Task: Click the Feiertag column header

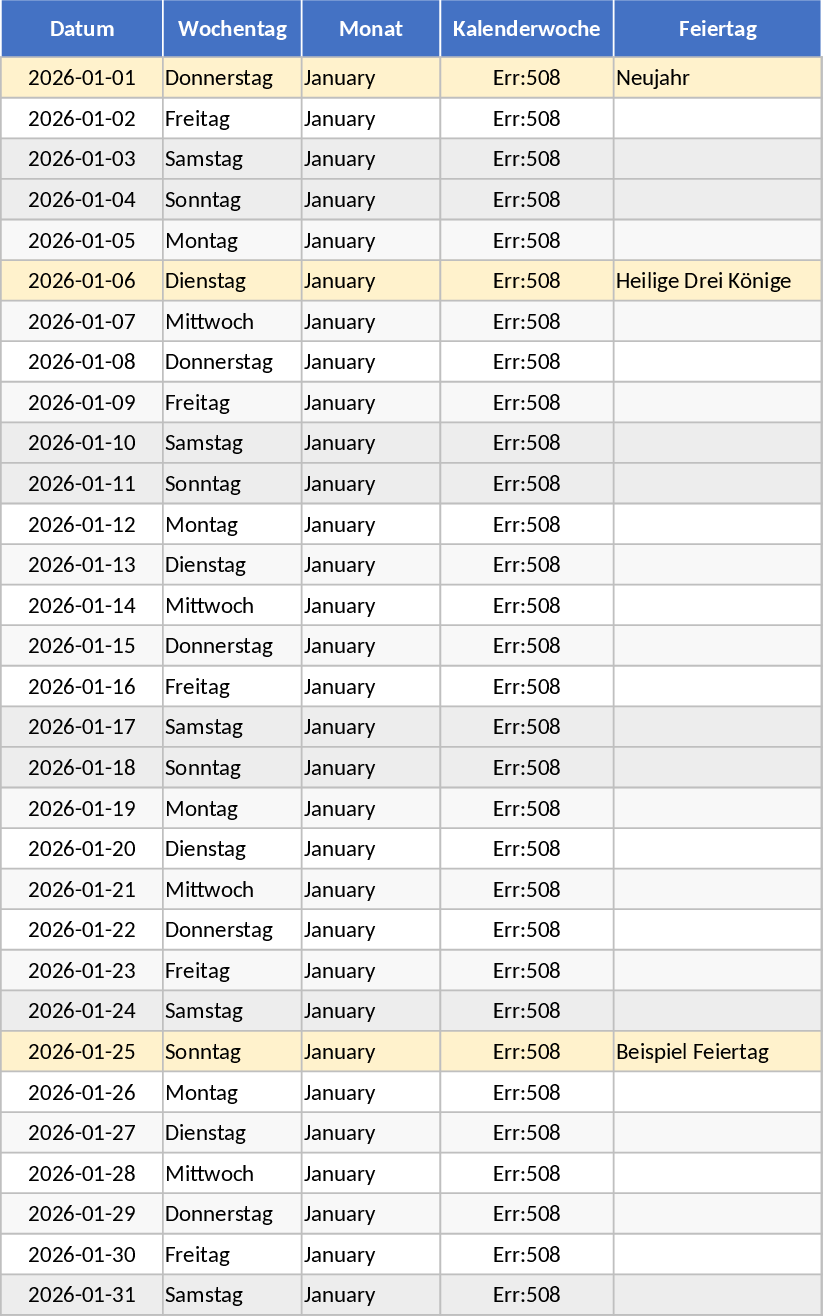Action: coord(717,28)
